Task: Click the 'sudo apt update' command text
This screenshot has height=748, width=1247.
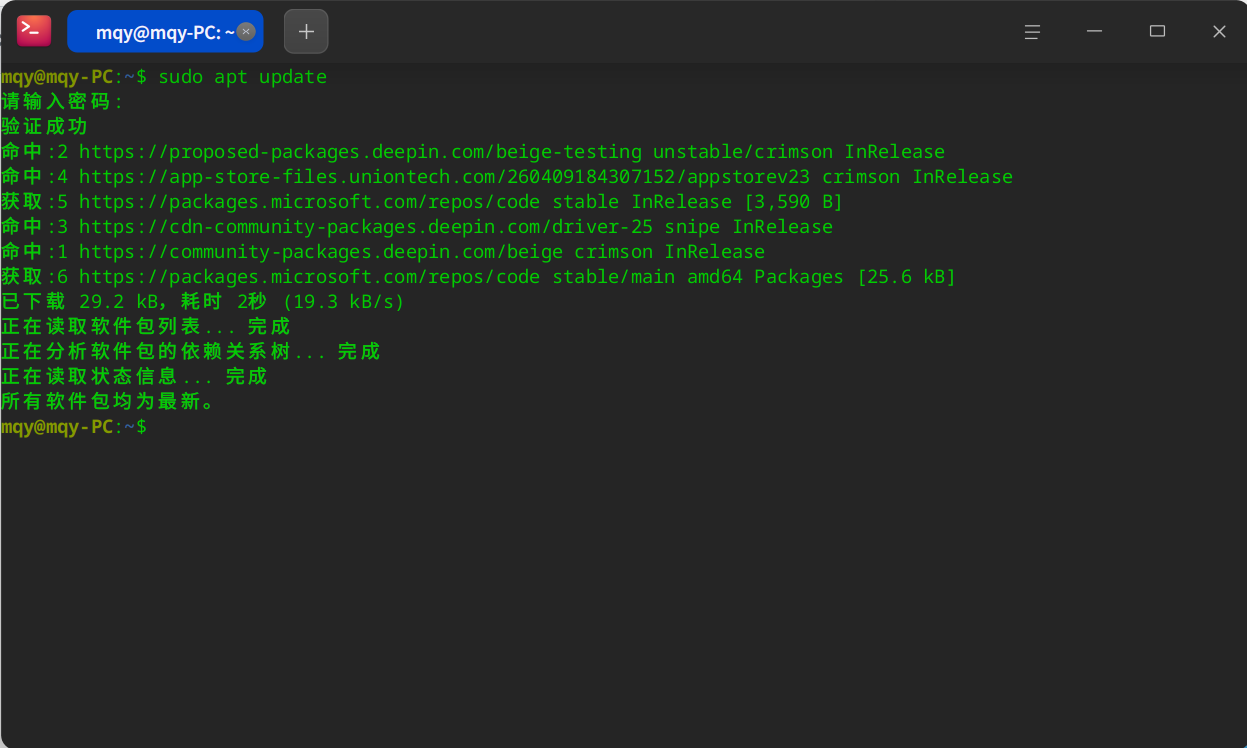Action: pos(242,77)
